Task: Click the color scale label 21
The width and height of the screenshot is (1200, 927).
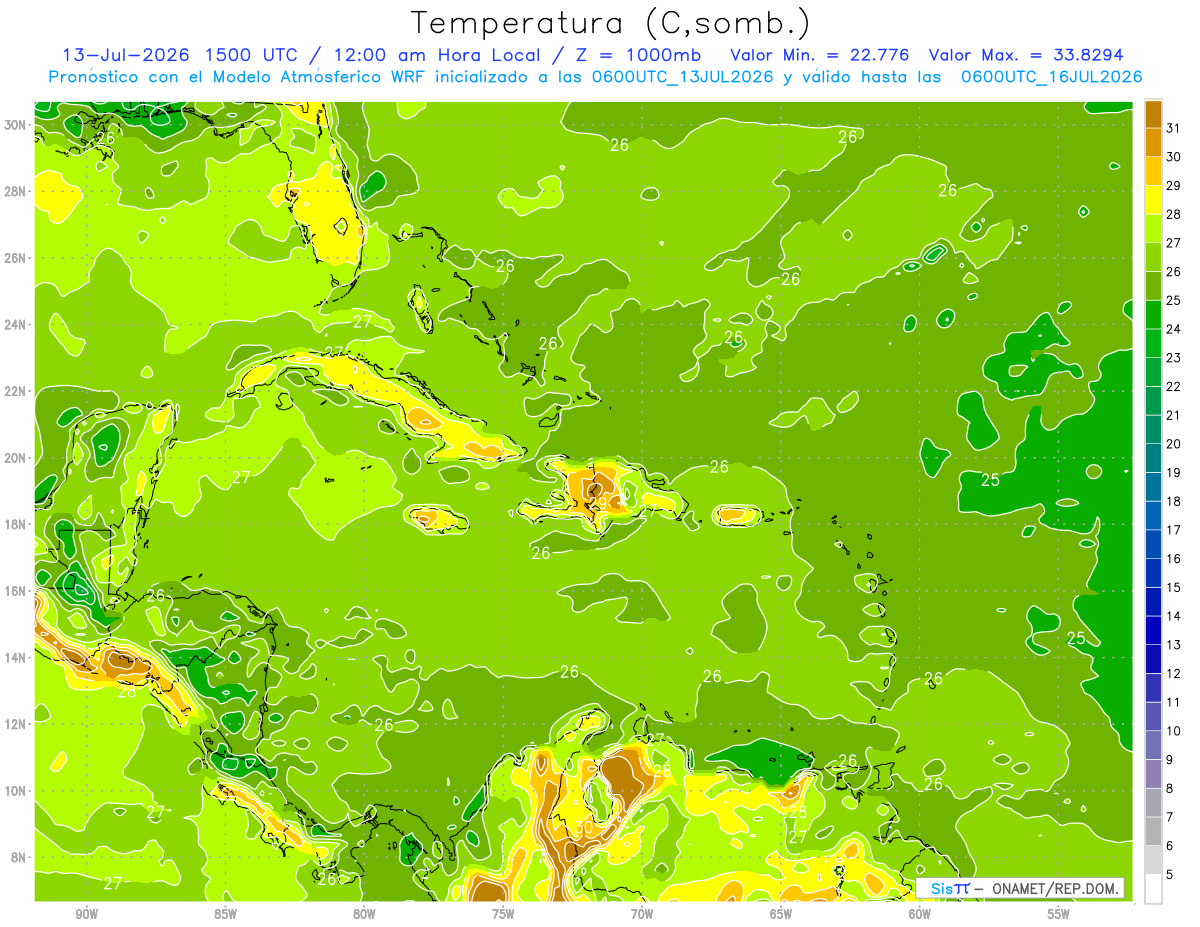Action: (1173, 415)
